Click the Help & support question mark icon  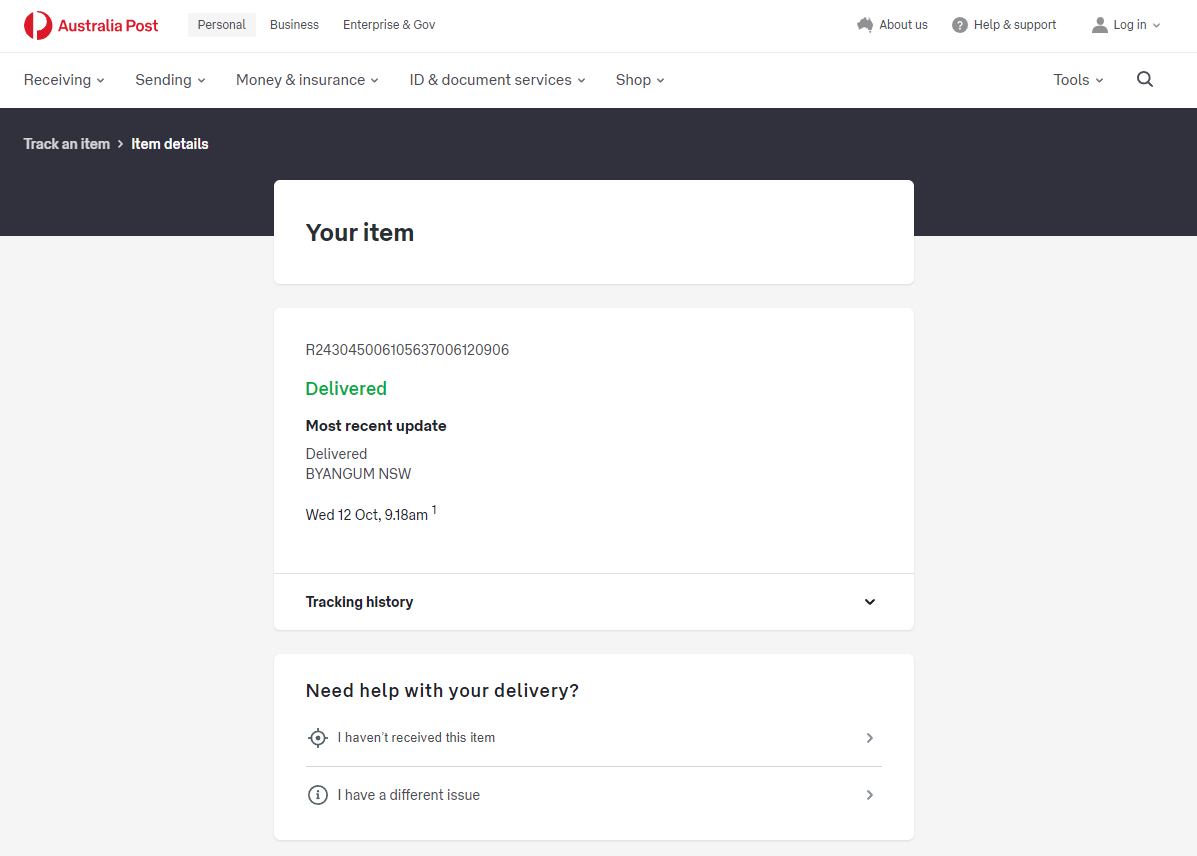(960, 25)
